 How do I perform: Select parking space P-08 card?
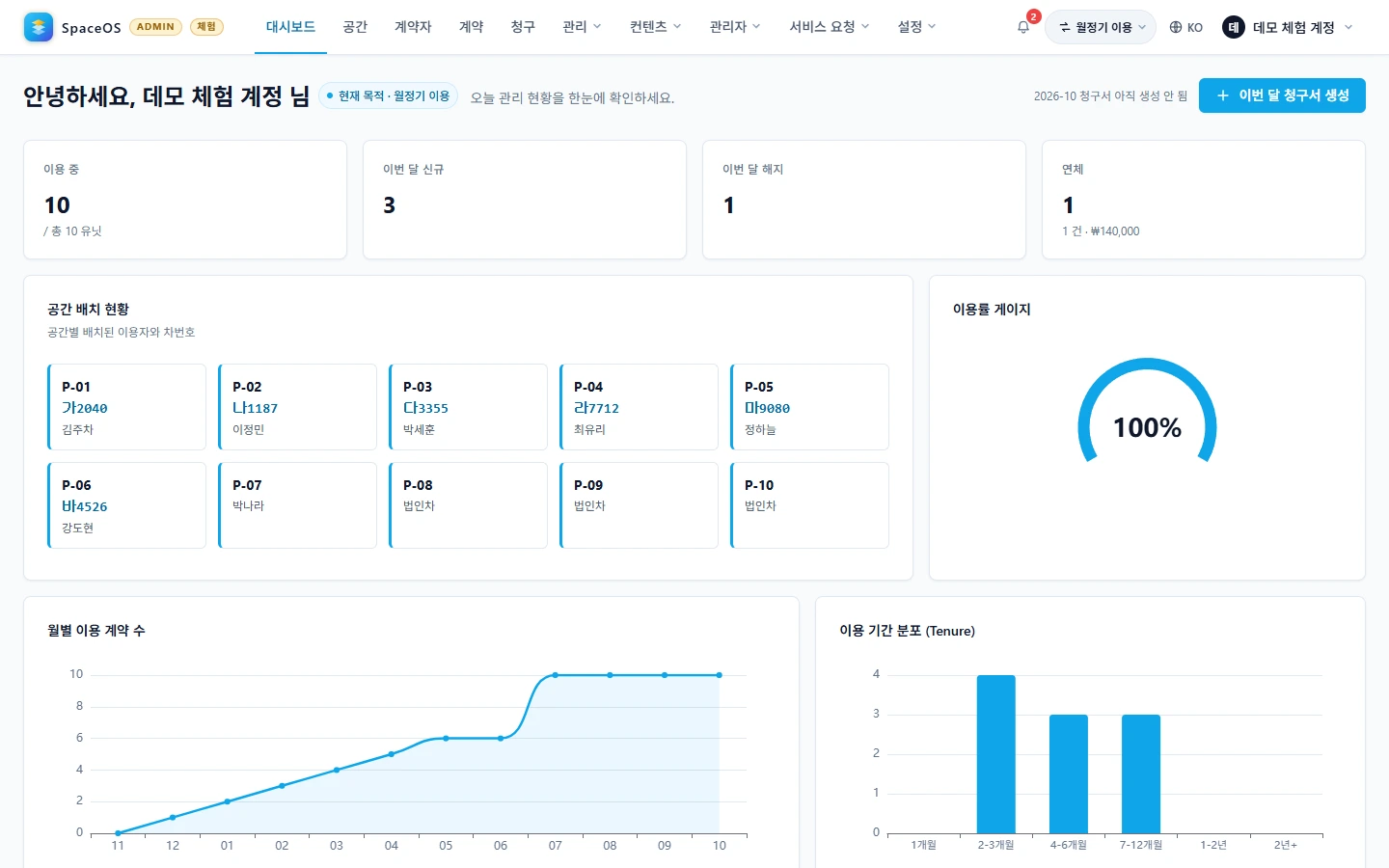tap(468, 505)
